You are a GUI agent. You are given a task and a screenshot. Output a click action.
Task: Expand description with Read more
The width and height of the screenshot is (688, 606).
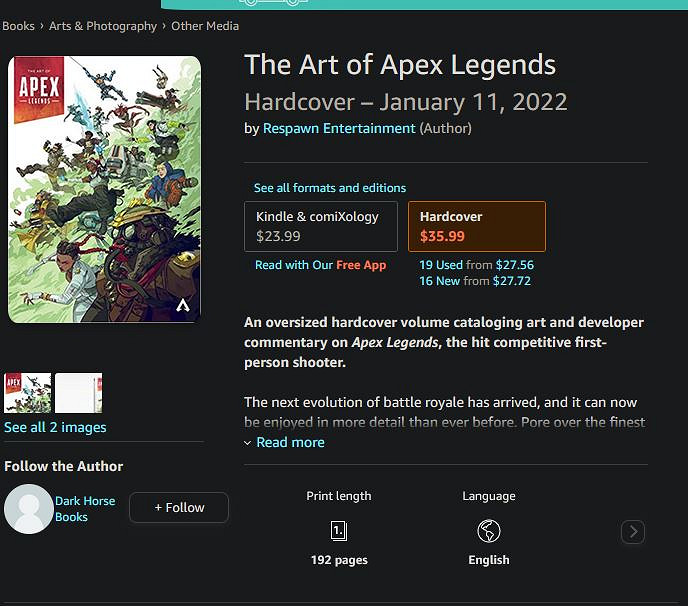tap(290, 442)
